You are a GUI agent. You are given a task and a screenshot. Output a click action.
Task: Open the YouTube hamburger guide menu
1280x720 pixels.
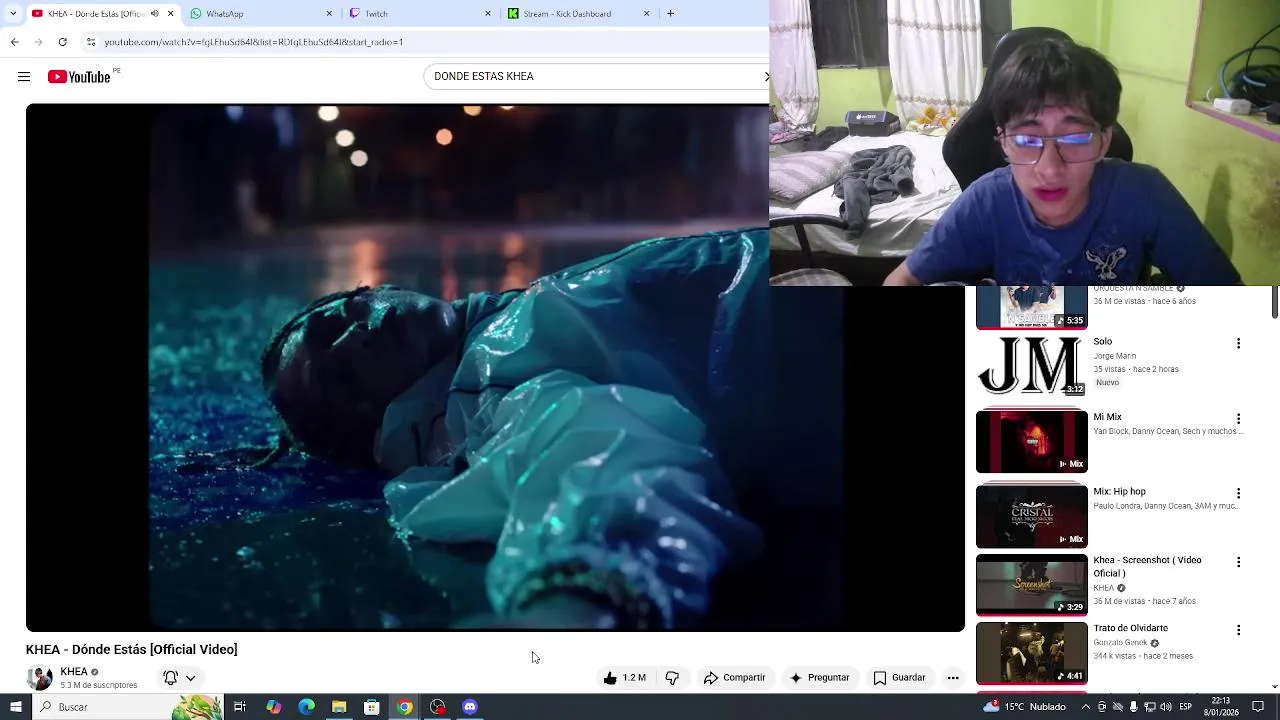pos(24,77)
